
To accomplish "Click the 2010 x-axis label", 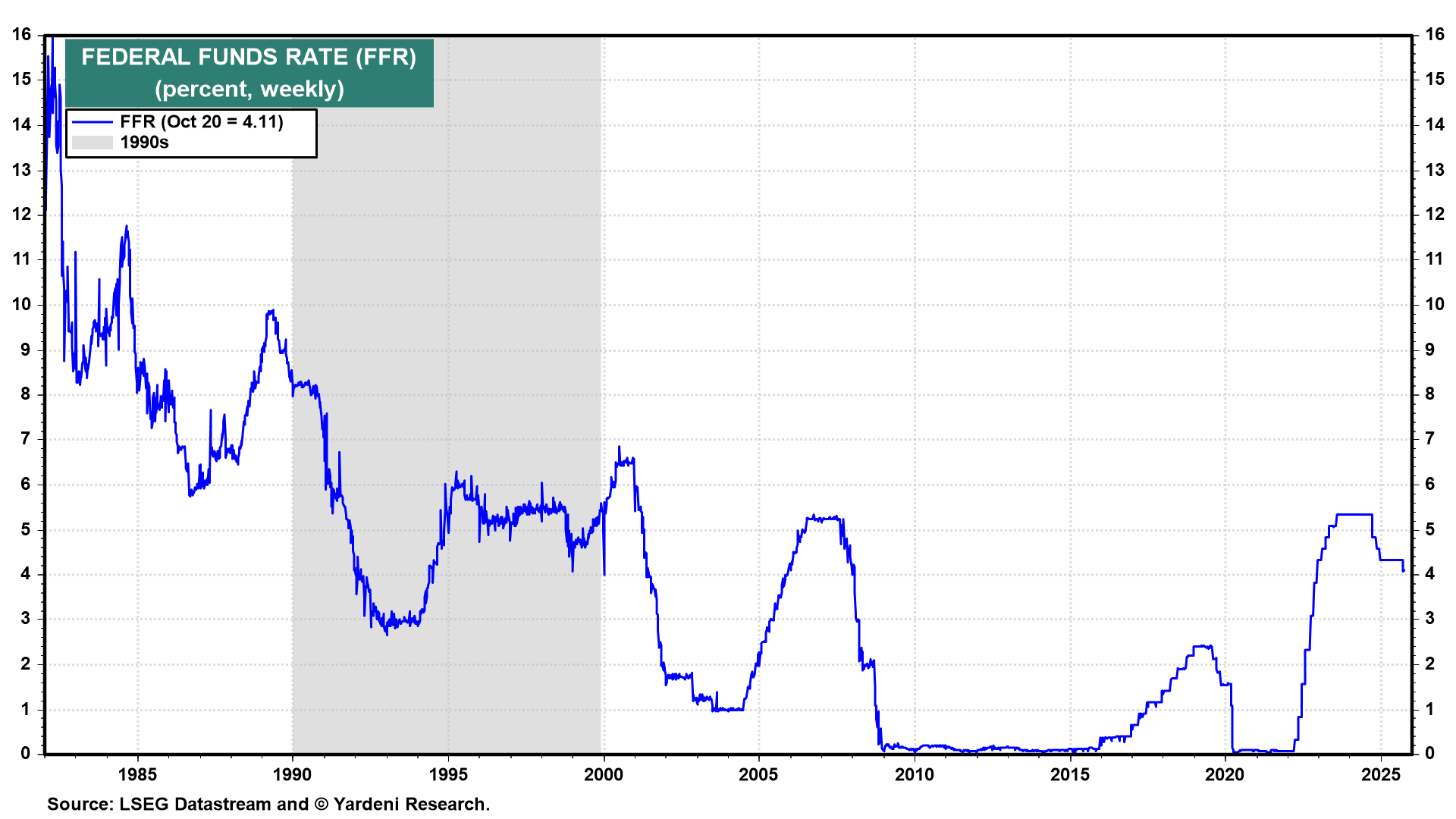I will [915, 774].
